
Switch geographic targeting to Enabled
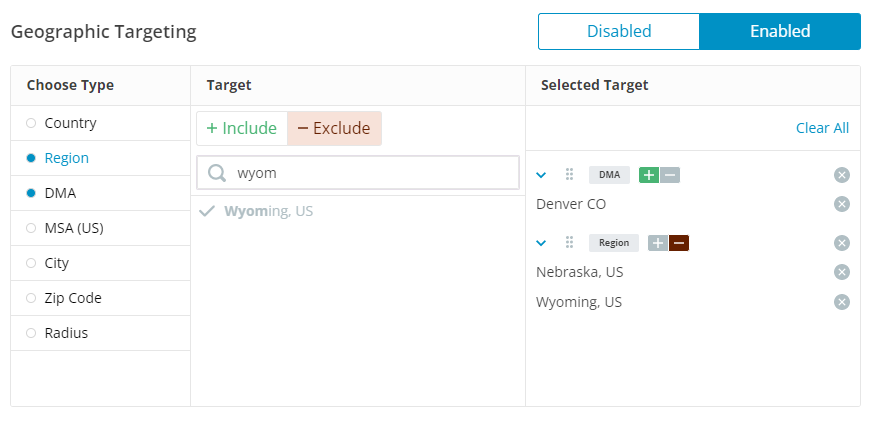tap(780, 31)
